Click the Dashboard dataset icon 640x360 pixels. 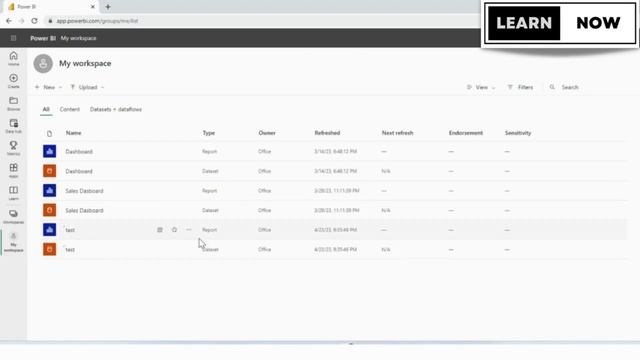point(49,171)
